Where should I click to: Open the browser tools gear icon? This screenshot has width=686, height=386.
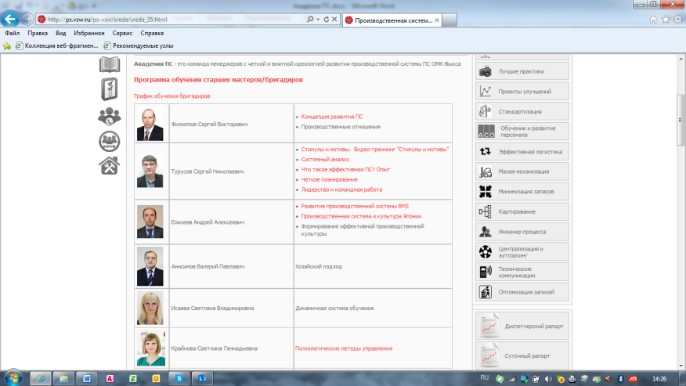(x=678, y=19)
